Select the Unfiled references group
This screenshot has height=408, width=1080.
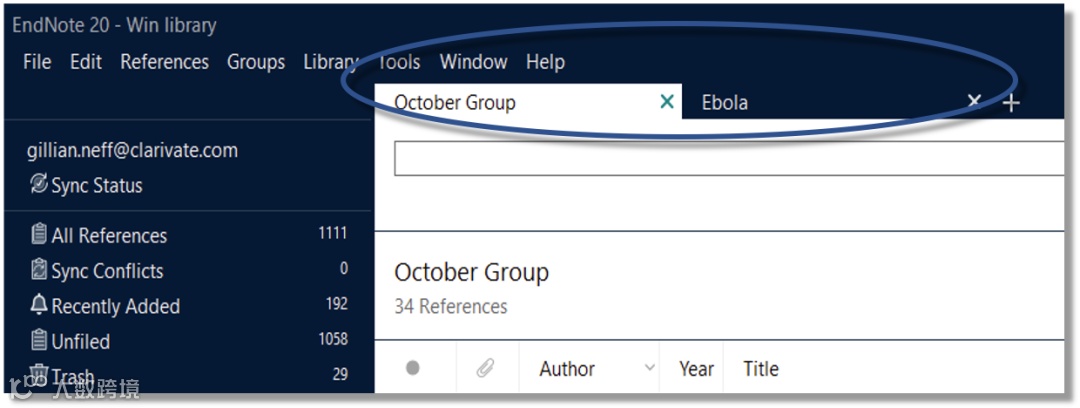click(x=80, y=341)
